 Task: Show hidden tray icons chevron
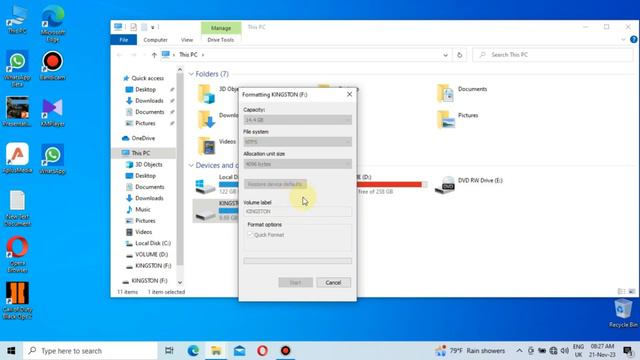click(x=519, y=351)
